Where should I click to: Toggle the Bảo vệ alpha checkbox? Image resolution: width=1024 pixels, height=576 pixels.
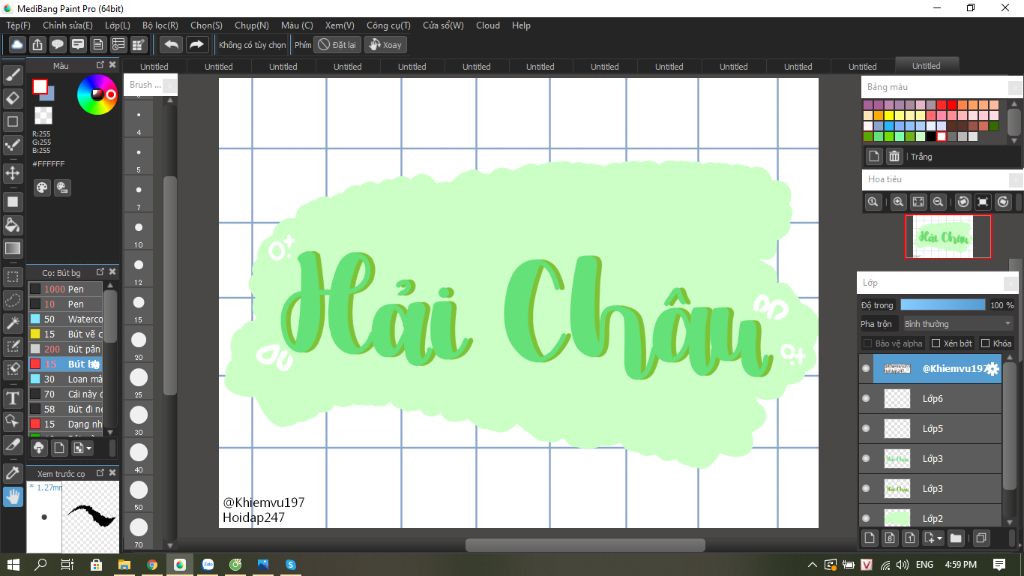click(867, 344)
